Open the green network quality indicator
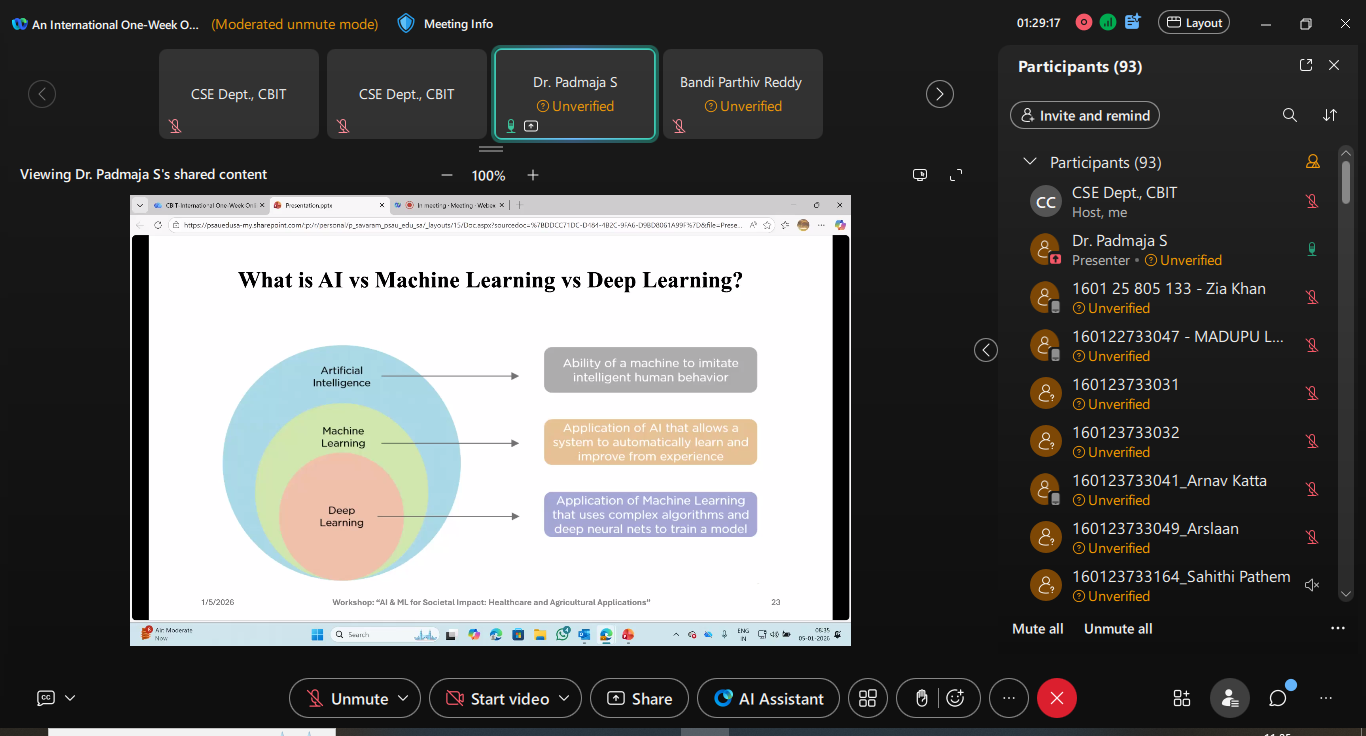 (x=1108, y=22)
